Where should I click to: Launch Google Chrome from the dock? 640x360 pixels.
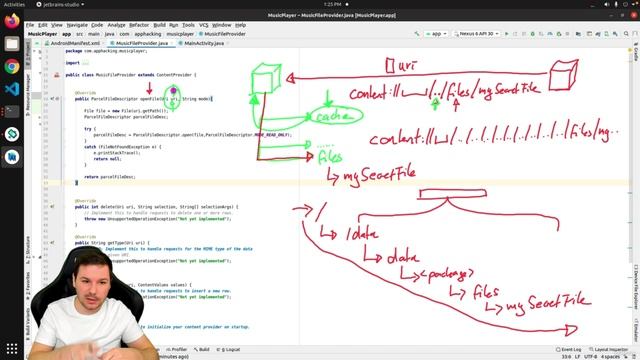tap(12, 66)
